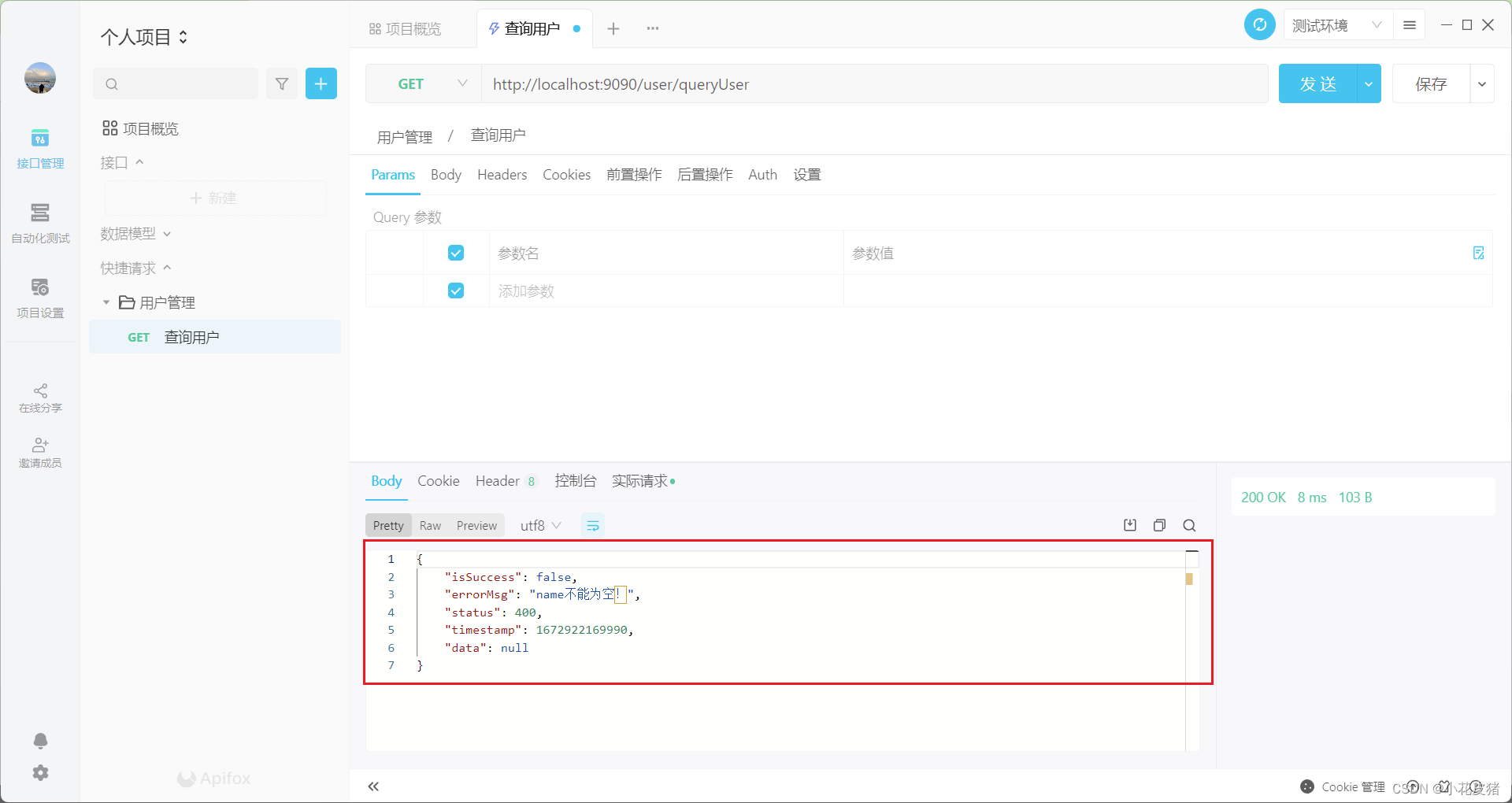
Task: Open the utf8 encoding dropdown
Action: coord(540,525)
